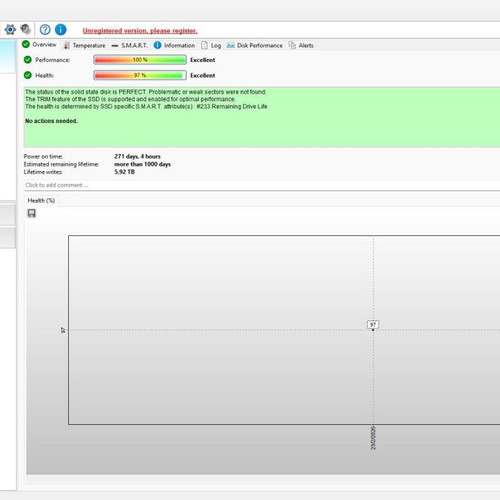Click the Unregistered version, please register link
The image size is (500, 500).
tap(140, 31)
